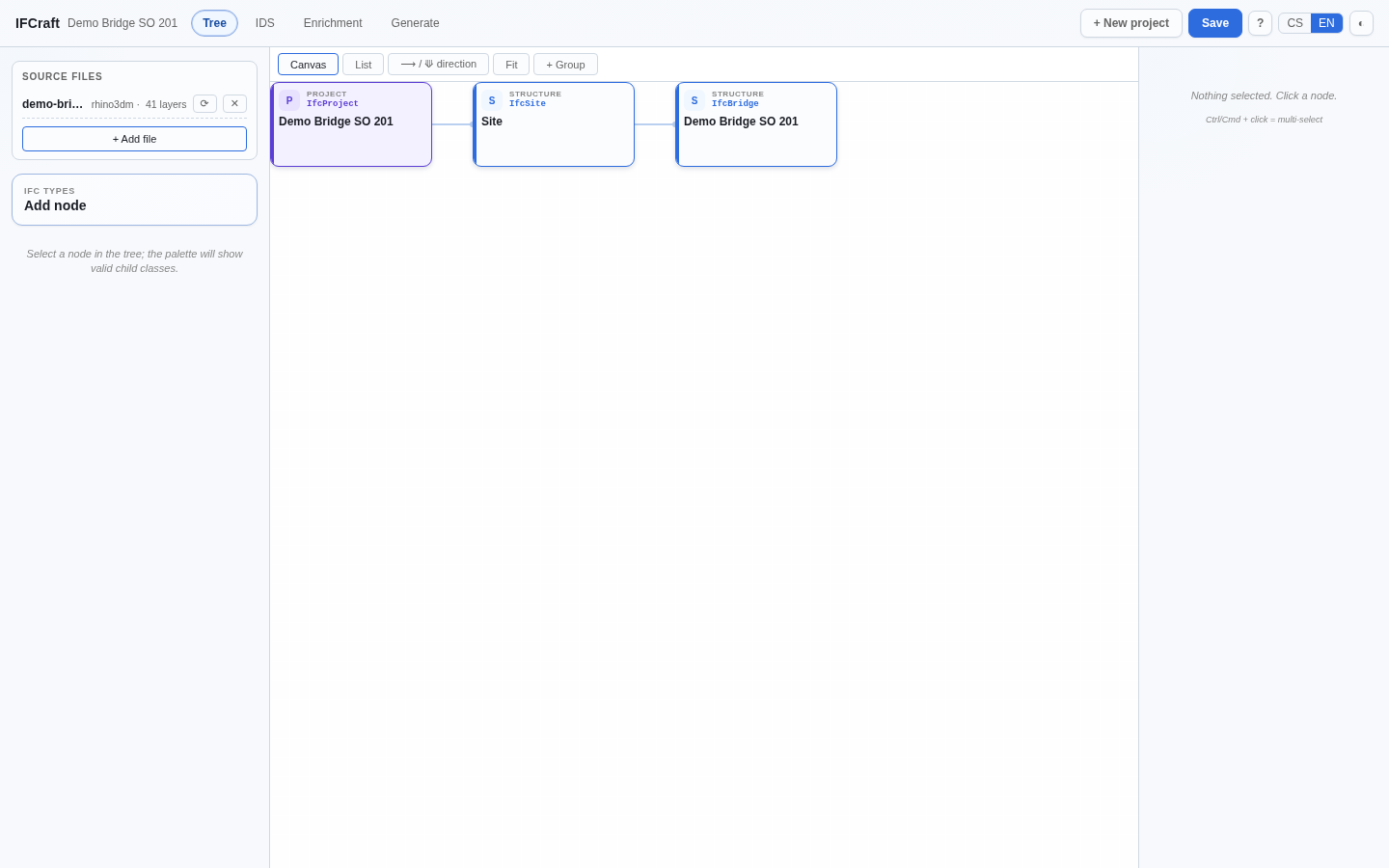Open the IDS tab
Screen dimensions: 1389x868
265,23
